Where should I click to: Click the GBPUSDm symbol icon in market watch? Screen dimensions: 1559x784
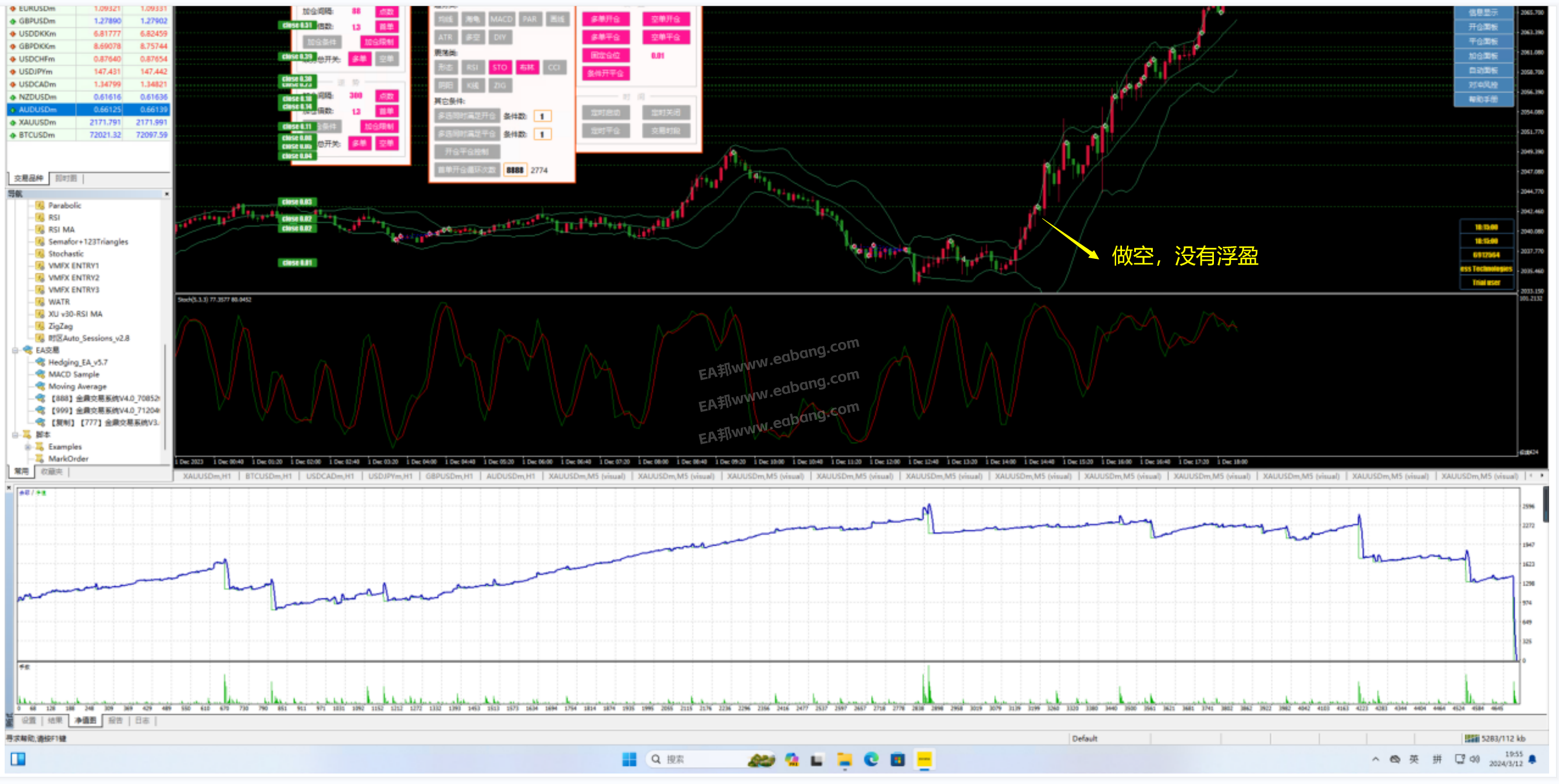pyautogui.click(x=13, y=21)
